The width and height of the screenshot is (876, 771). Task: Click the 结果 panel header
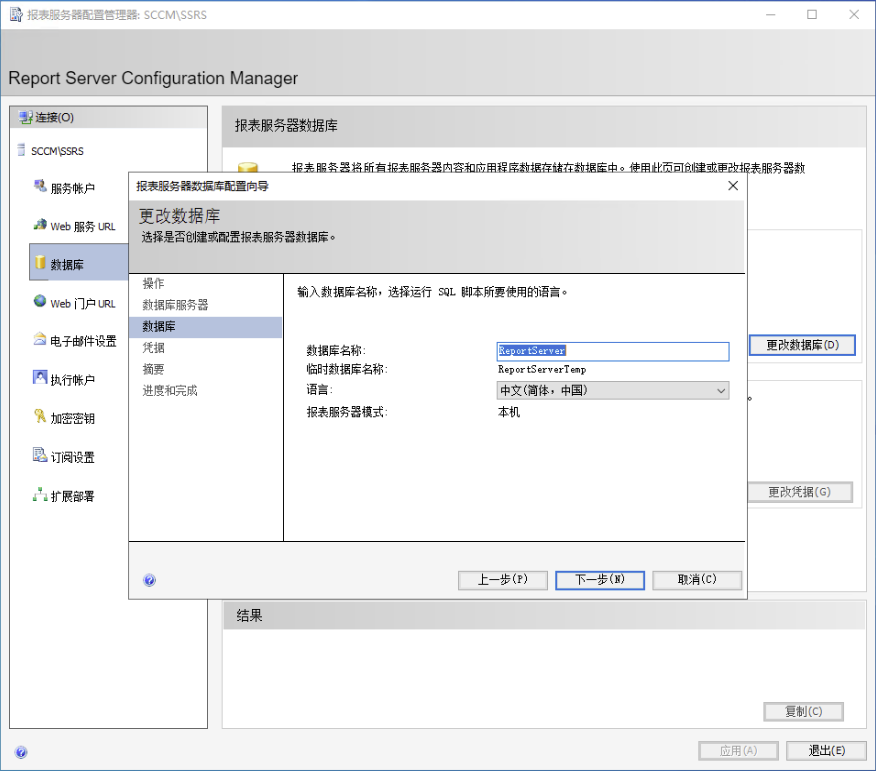pyautogui.click(x=544, y=616)
